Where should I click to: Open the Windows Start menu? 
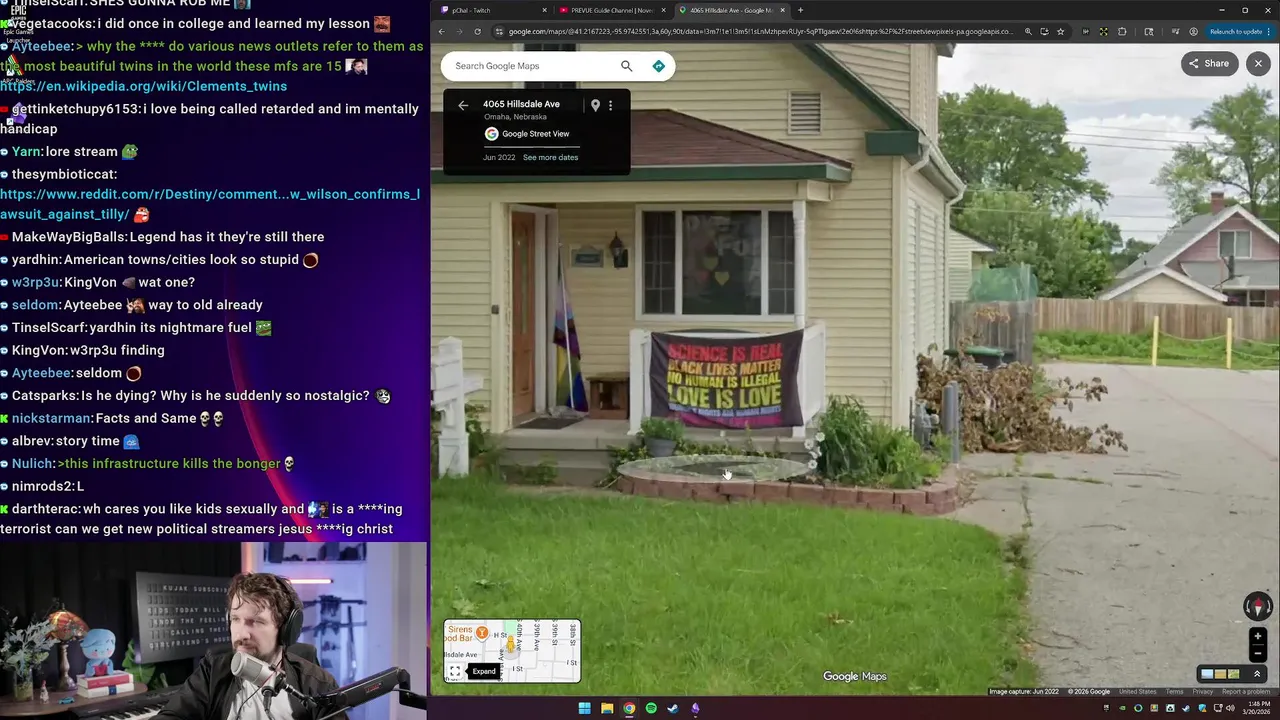(x=584, y=709)
